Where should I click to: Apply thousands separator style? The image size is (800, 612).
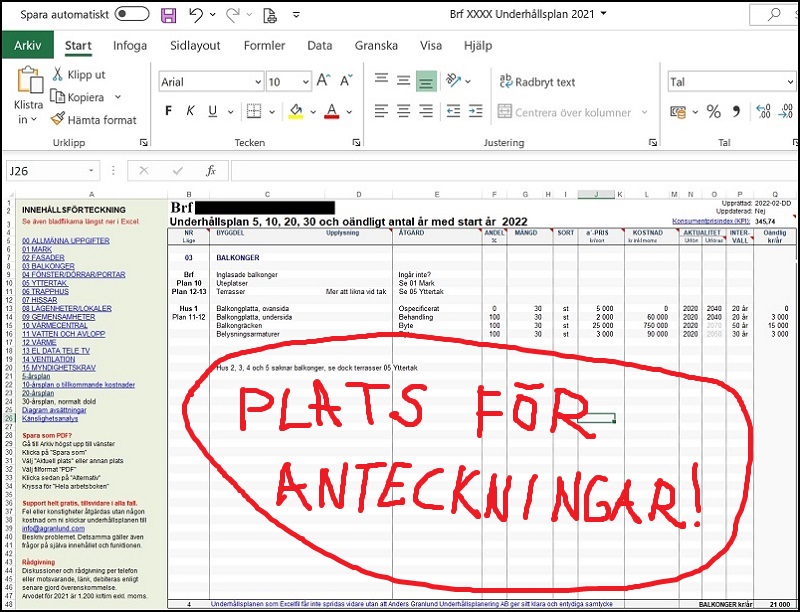736,112
